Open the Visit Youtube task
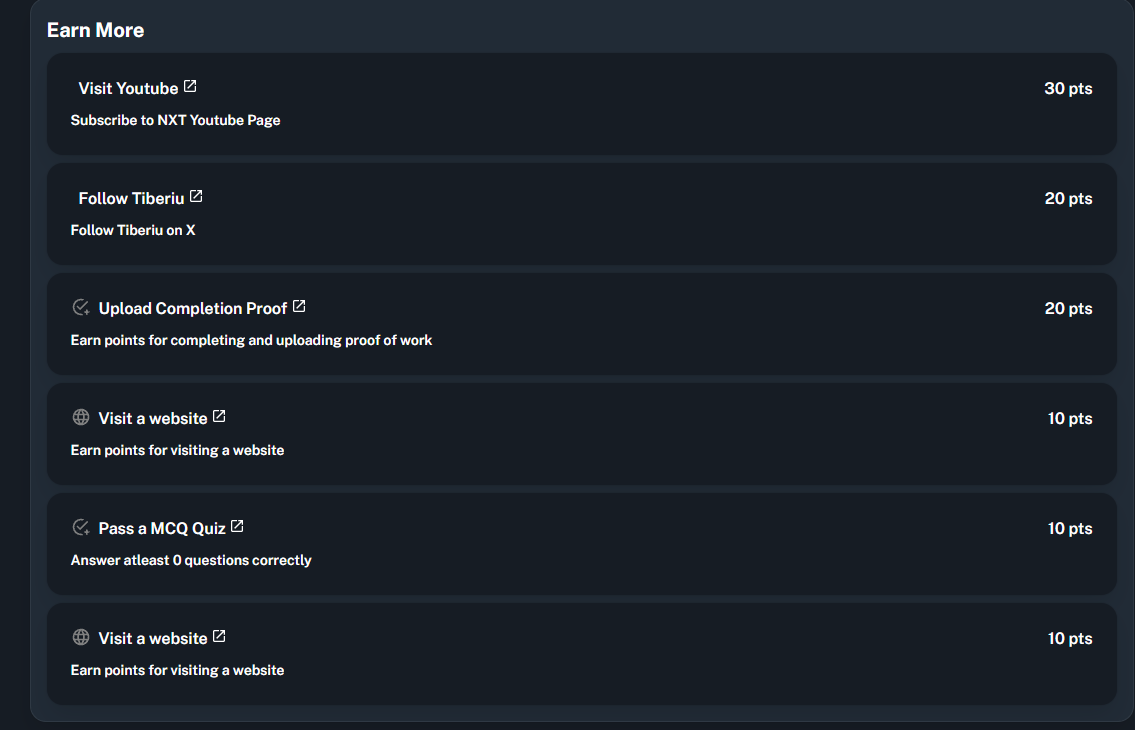The height and width of the screenshot is (730, 1135). point(128,89)
